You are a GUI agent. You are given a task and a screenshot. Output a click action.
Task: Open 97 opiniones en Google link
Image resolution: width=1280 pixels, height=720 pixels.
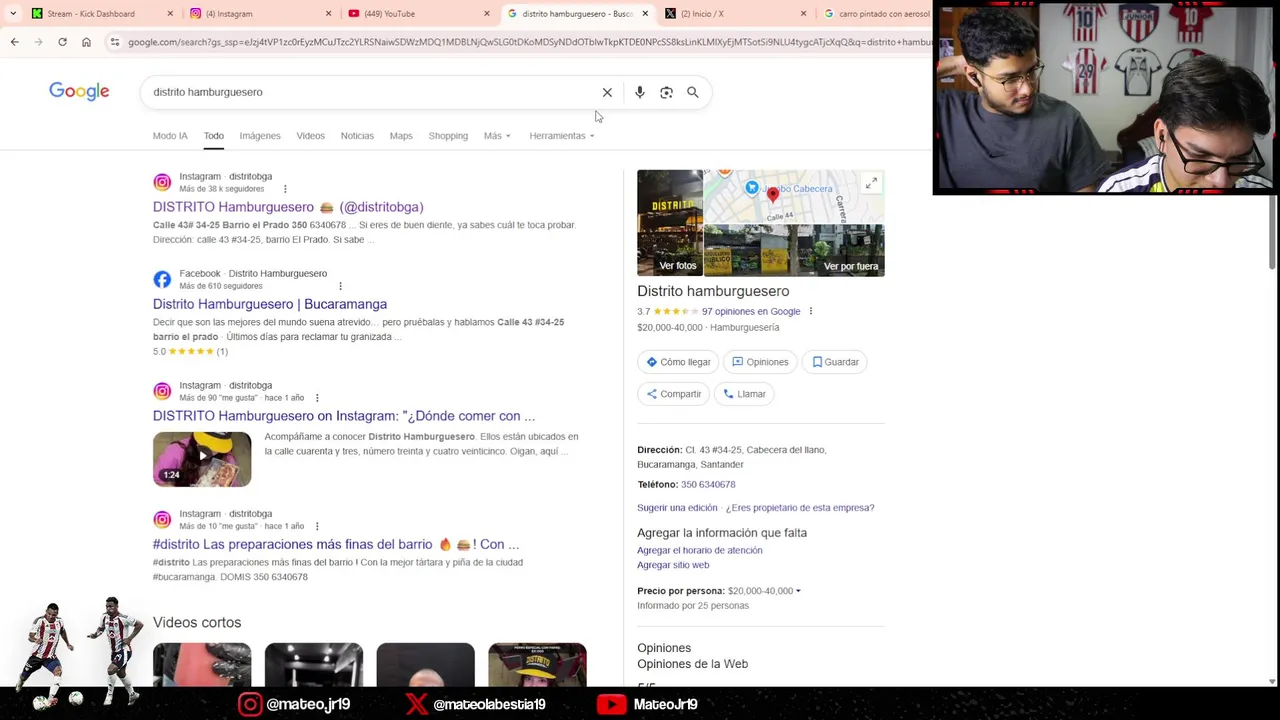(751, 311)
